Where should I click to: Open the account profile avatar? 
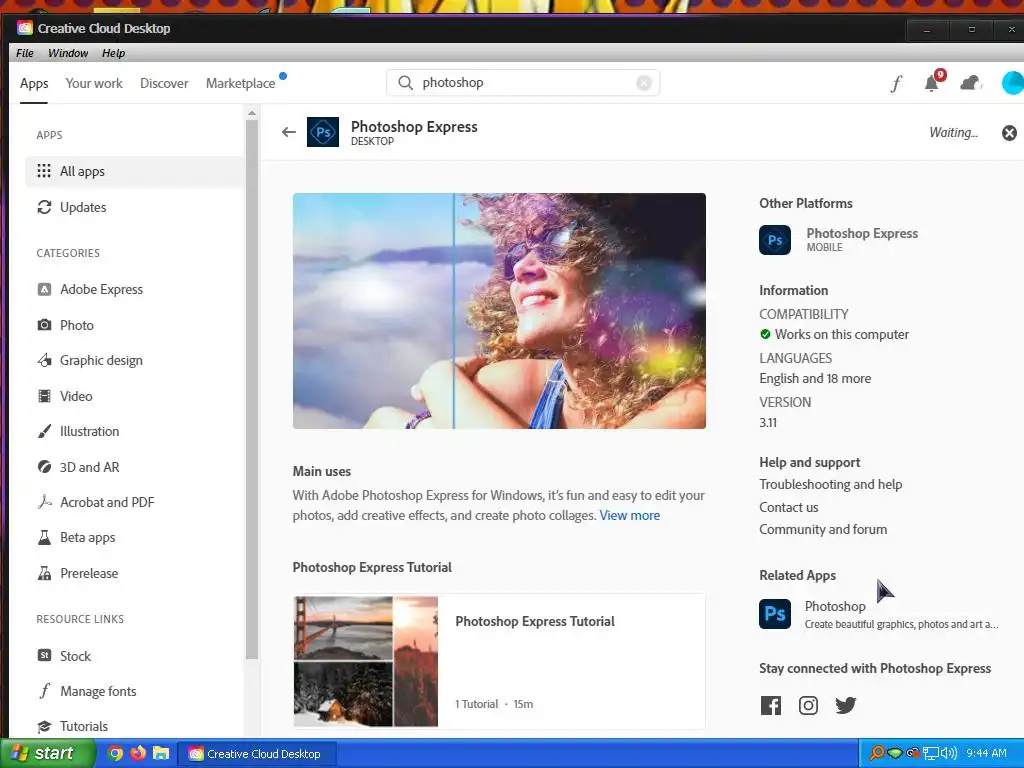[1012, 83]
